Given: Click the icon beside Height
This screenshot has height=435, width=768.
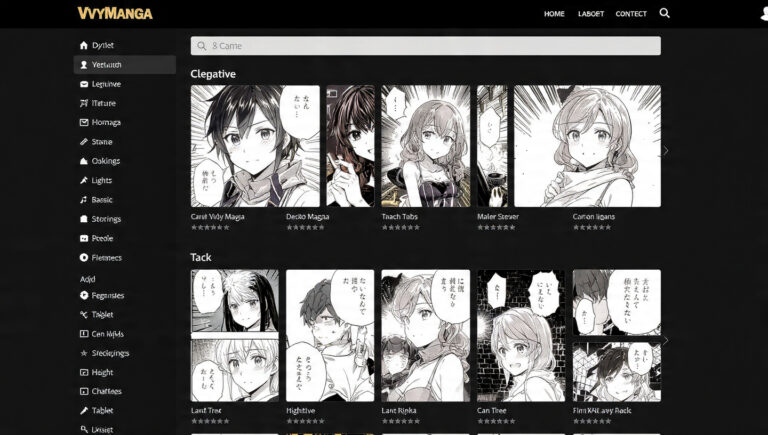Looking at the screenshot, I should pyautogui.click(x=84, y=372).
